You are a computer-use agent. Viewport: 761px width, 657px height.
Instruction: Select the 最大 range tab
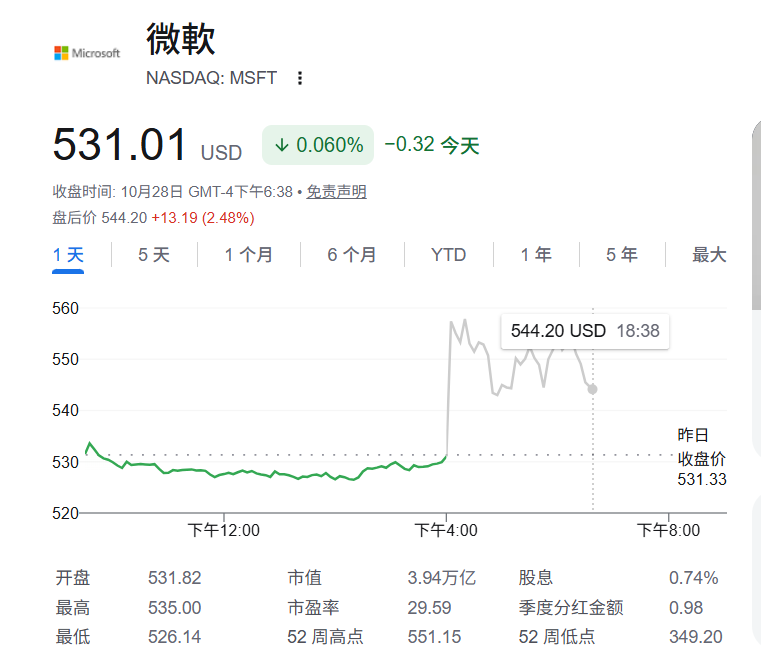coord(709,255)
